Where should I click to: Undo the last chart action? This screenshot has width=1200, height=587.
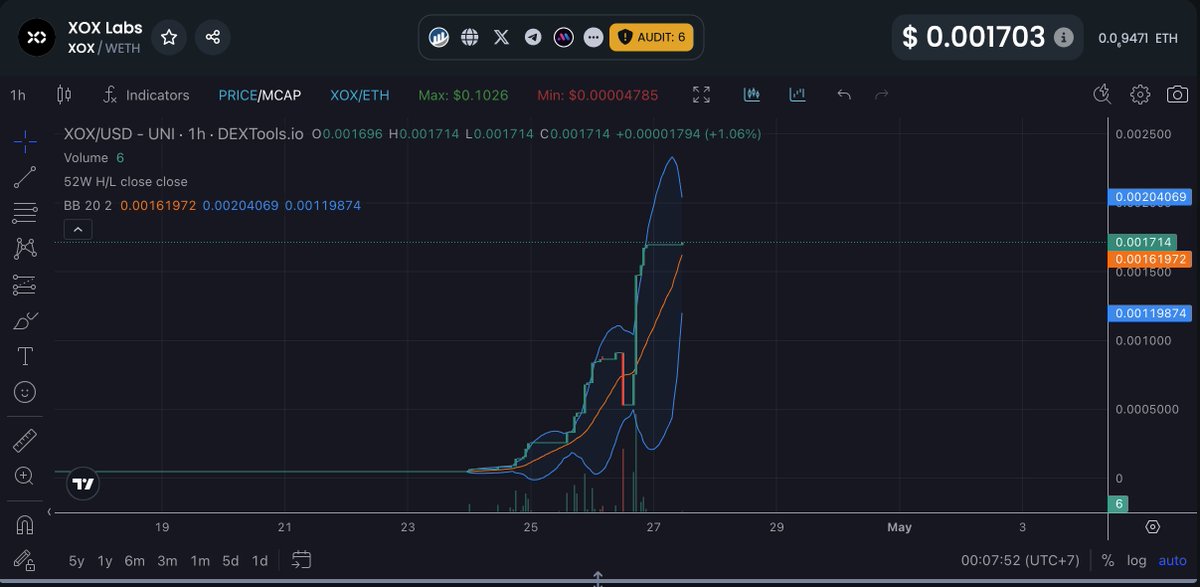(844, 95)
